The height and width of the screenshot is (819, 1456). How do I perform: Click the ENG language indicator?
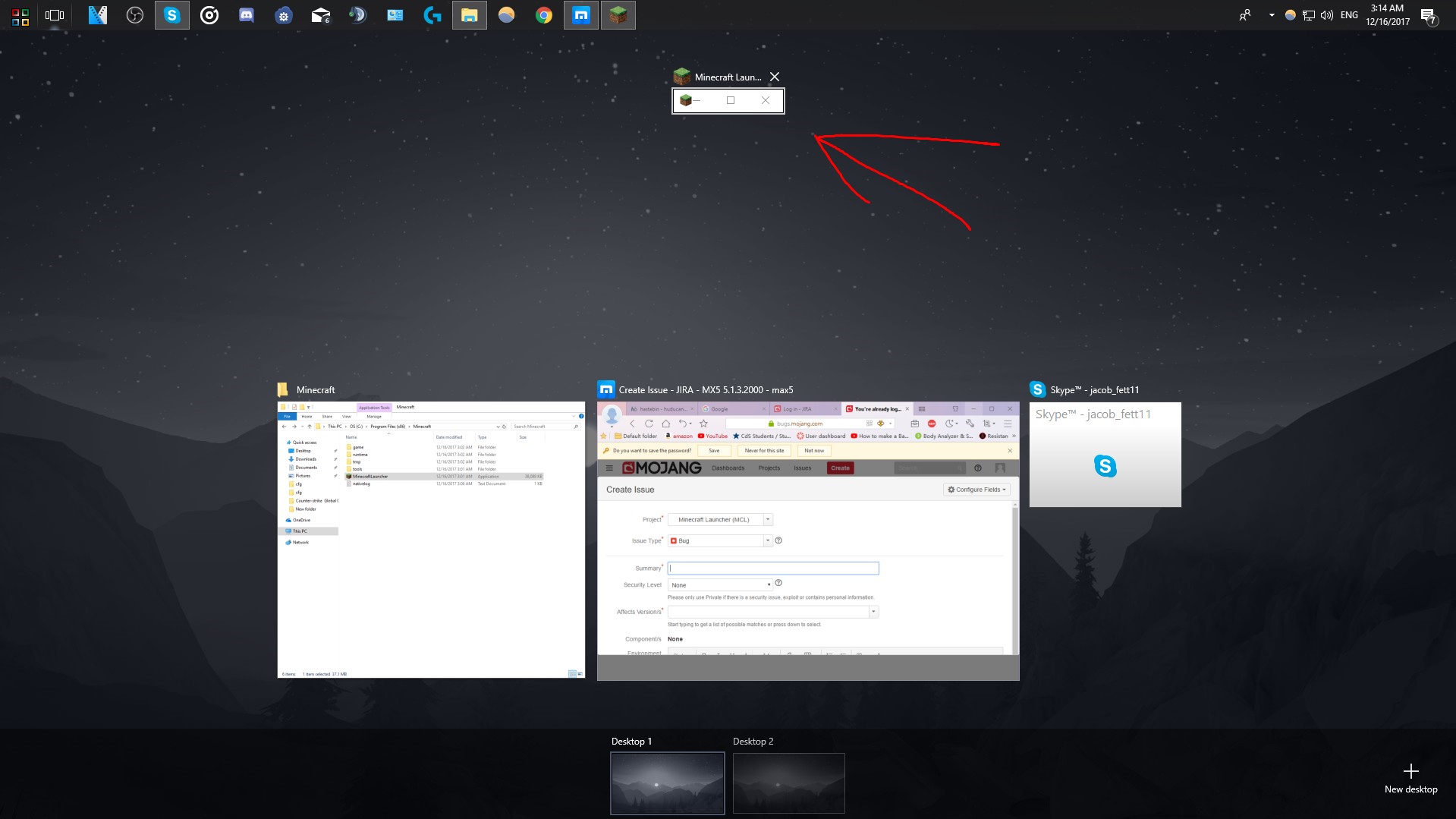(1349, 15)
